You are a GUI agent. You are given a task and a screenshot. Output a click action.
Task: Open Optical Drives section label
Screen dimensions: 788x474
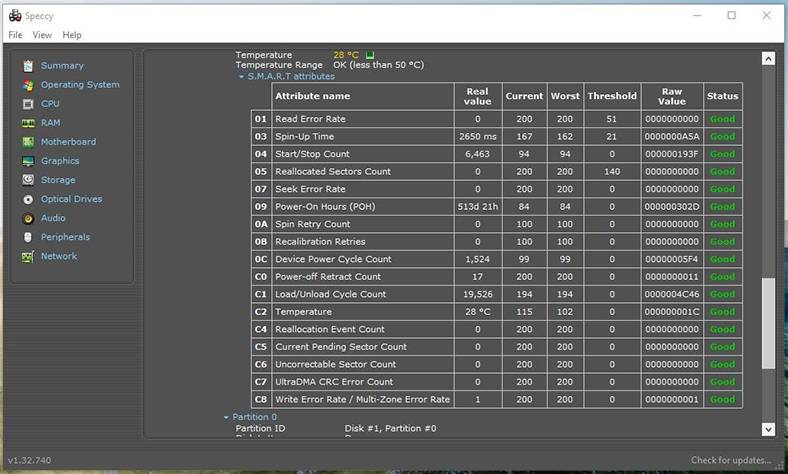point(71,200)
